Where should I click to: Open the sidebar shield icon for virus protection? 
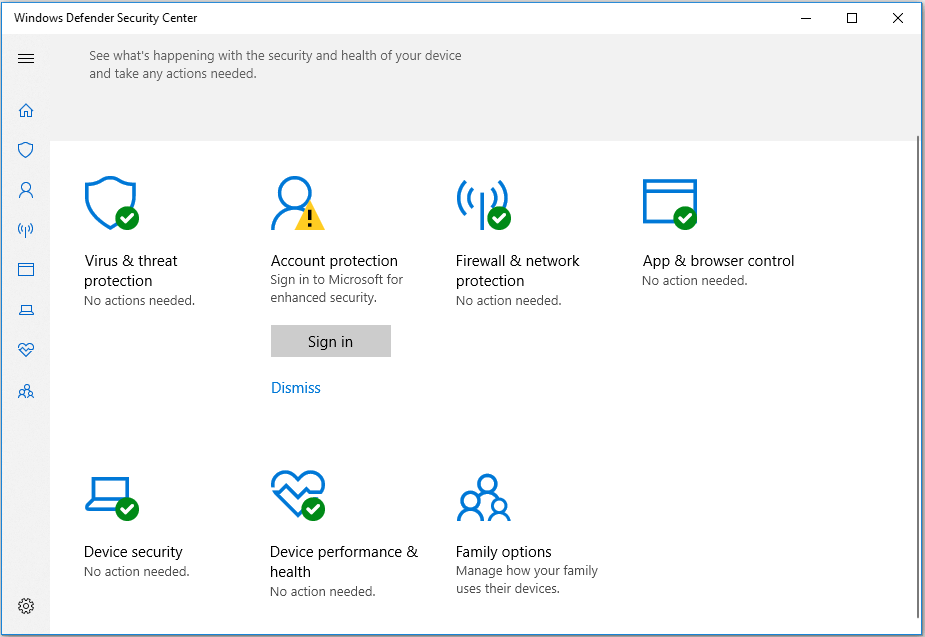[26, 150]
